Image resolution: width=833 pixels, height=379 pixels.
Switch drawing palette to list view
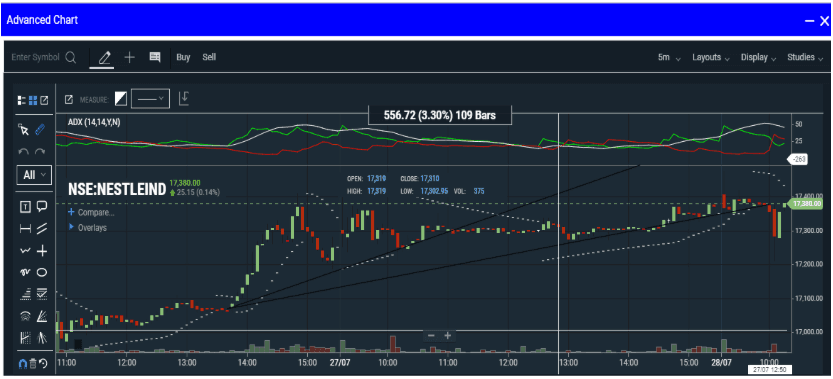tap(22, 100)
